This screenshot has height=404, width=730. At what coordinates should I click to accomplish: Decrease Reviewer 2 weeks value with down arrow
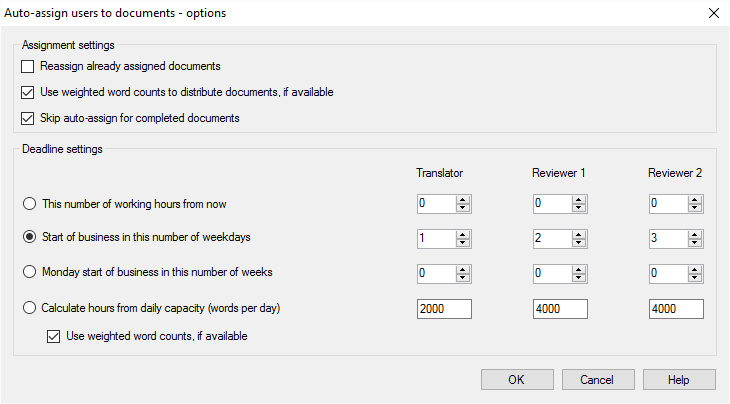[695, 277]
